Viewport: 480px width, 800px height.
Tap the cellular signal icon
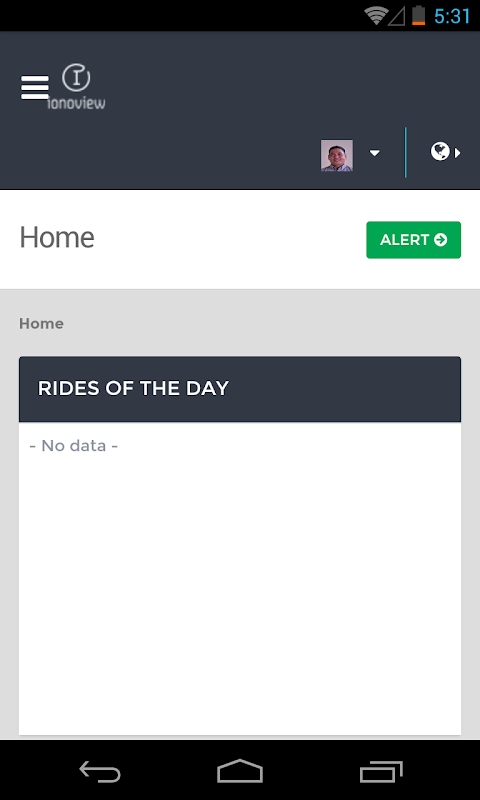point(396,16)
